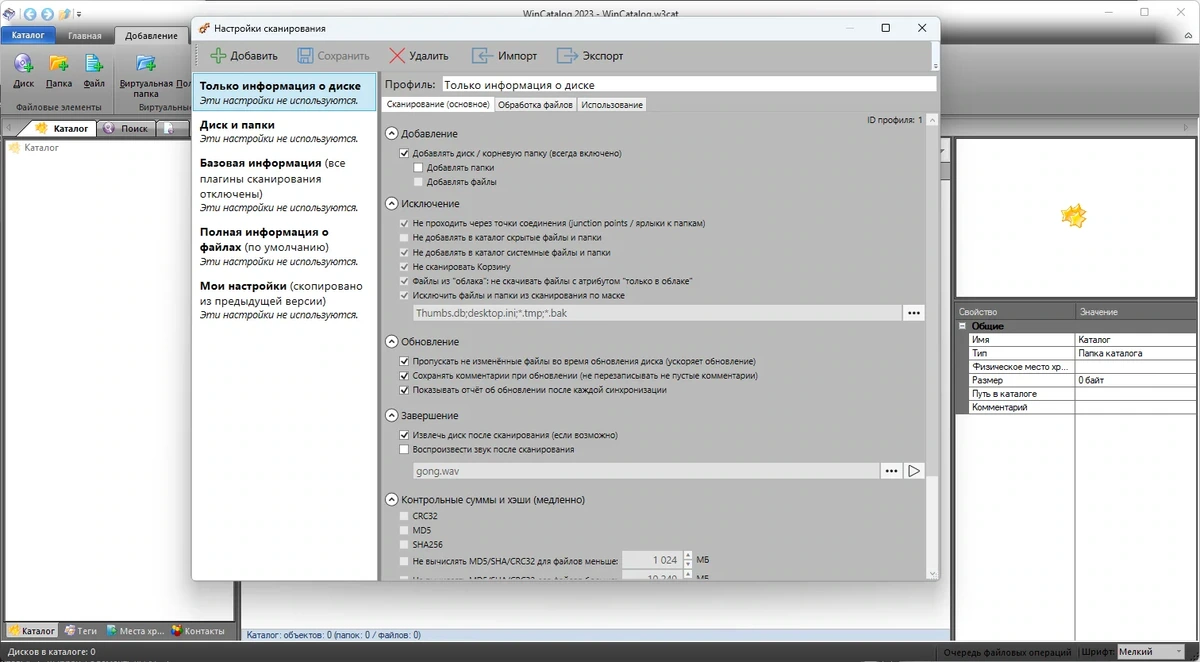Select Полная информация о файлах profile
Screen dimensions: 1200x662
point(285,247)
